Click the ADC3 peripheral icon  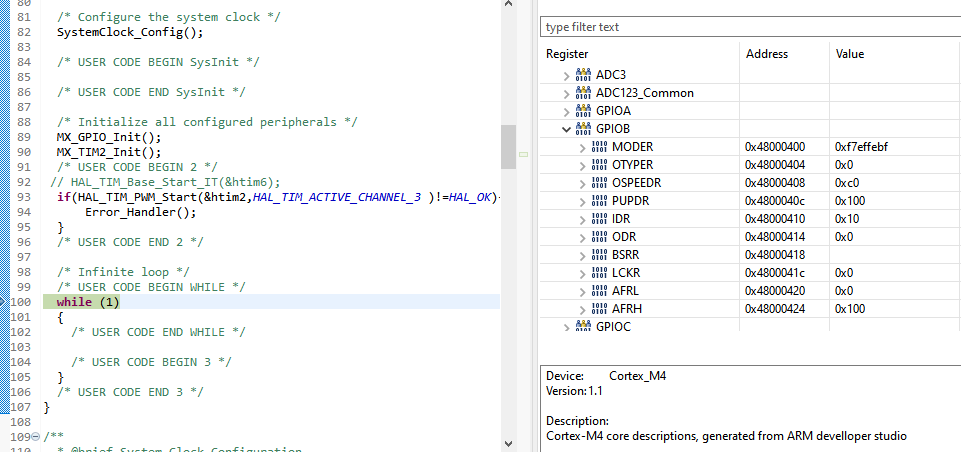[583, 75]
